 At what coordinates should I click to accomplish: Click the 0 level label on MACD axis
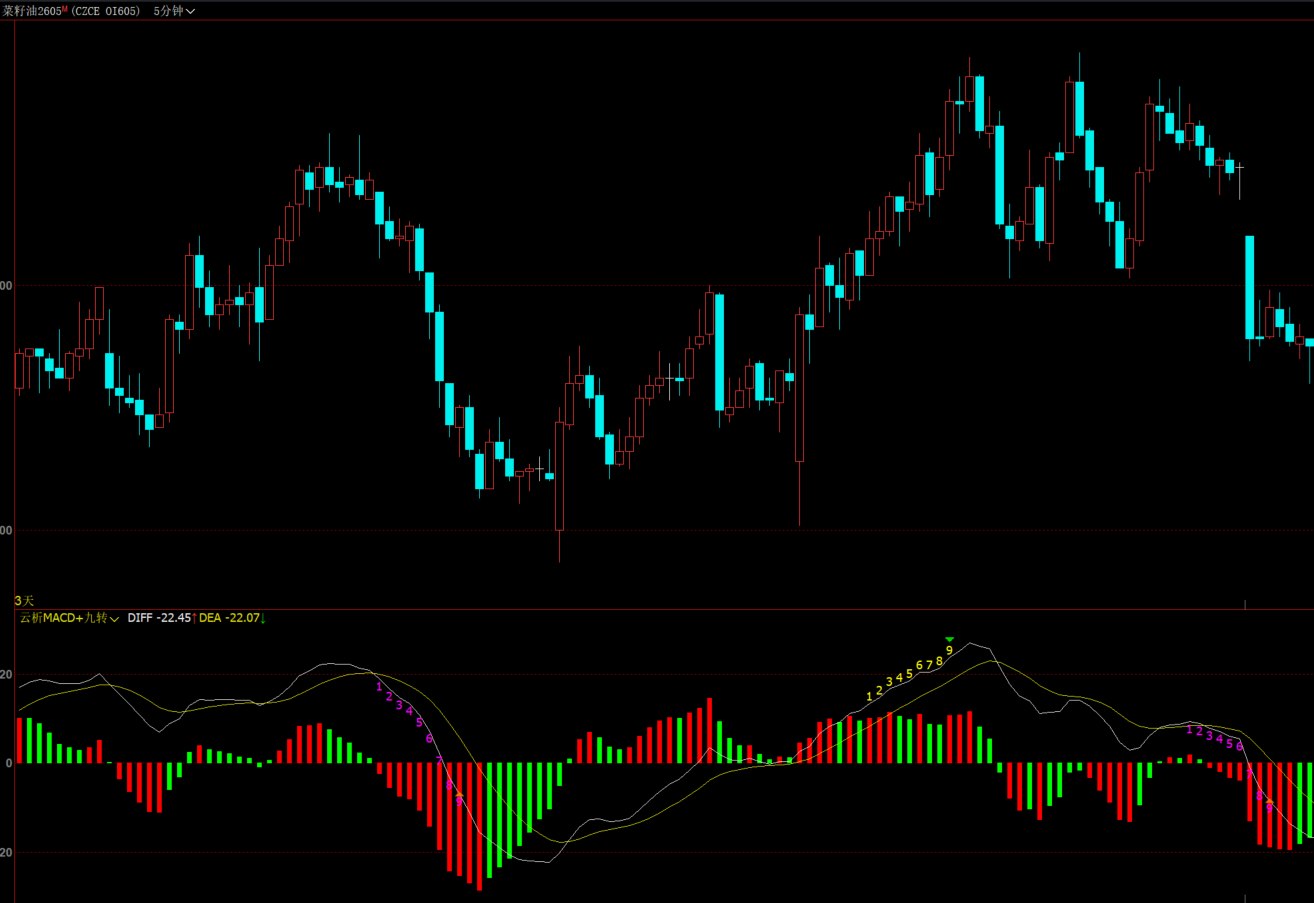pyautogui.click(x=6, y=763)
